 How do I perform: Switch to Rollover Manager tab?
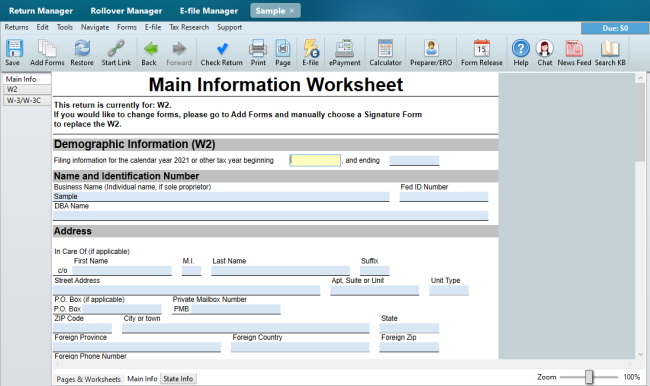point(126,11)
